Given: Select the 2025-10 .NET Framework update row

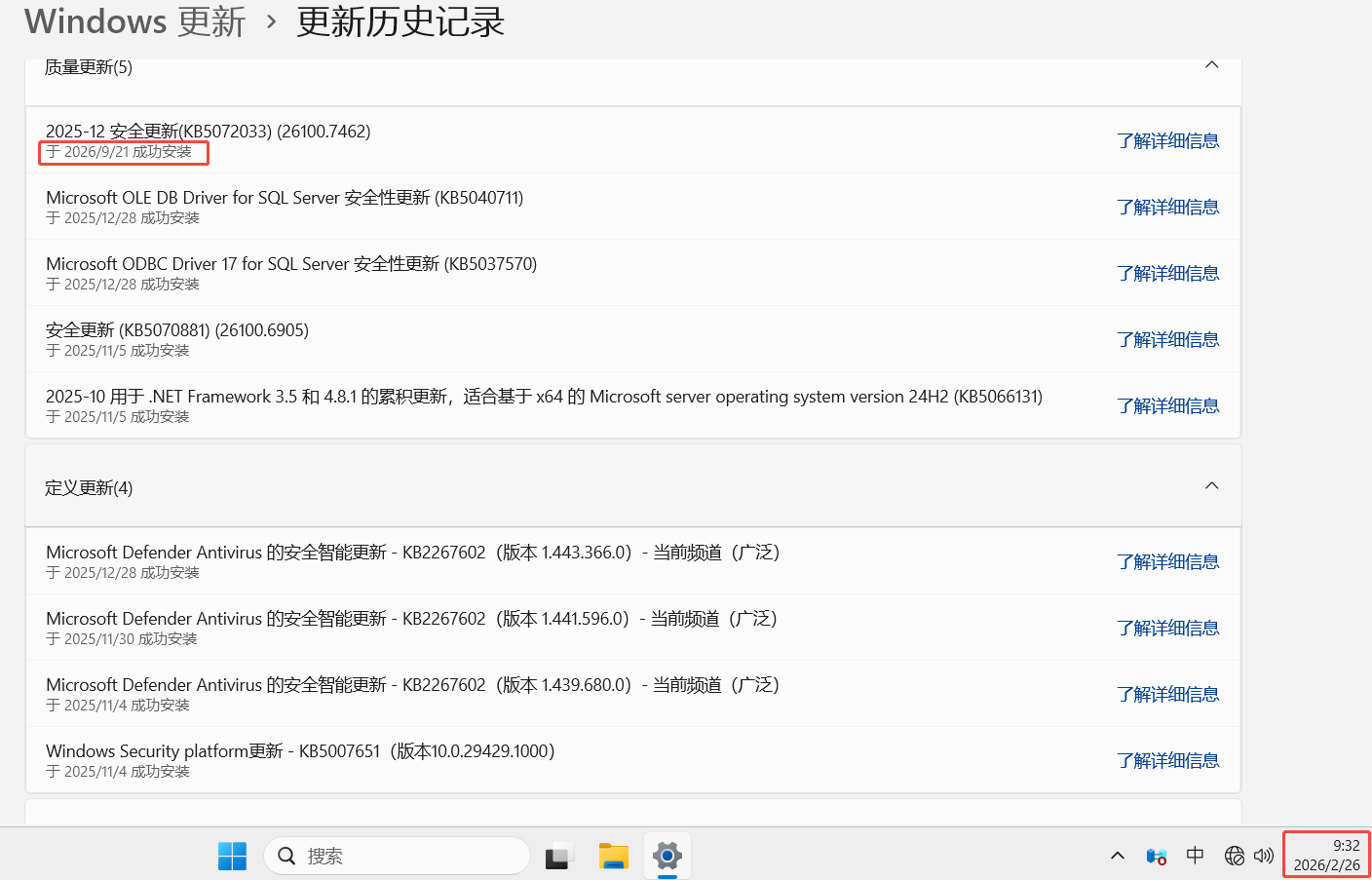Looking at the screenshot, I should tap(632, 405).
